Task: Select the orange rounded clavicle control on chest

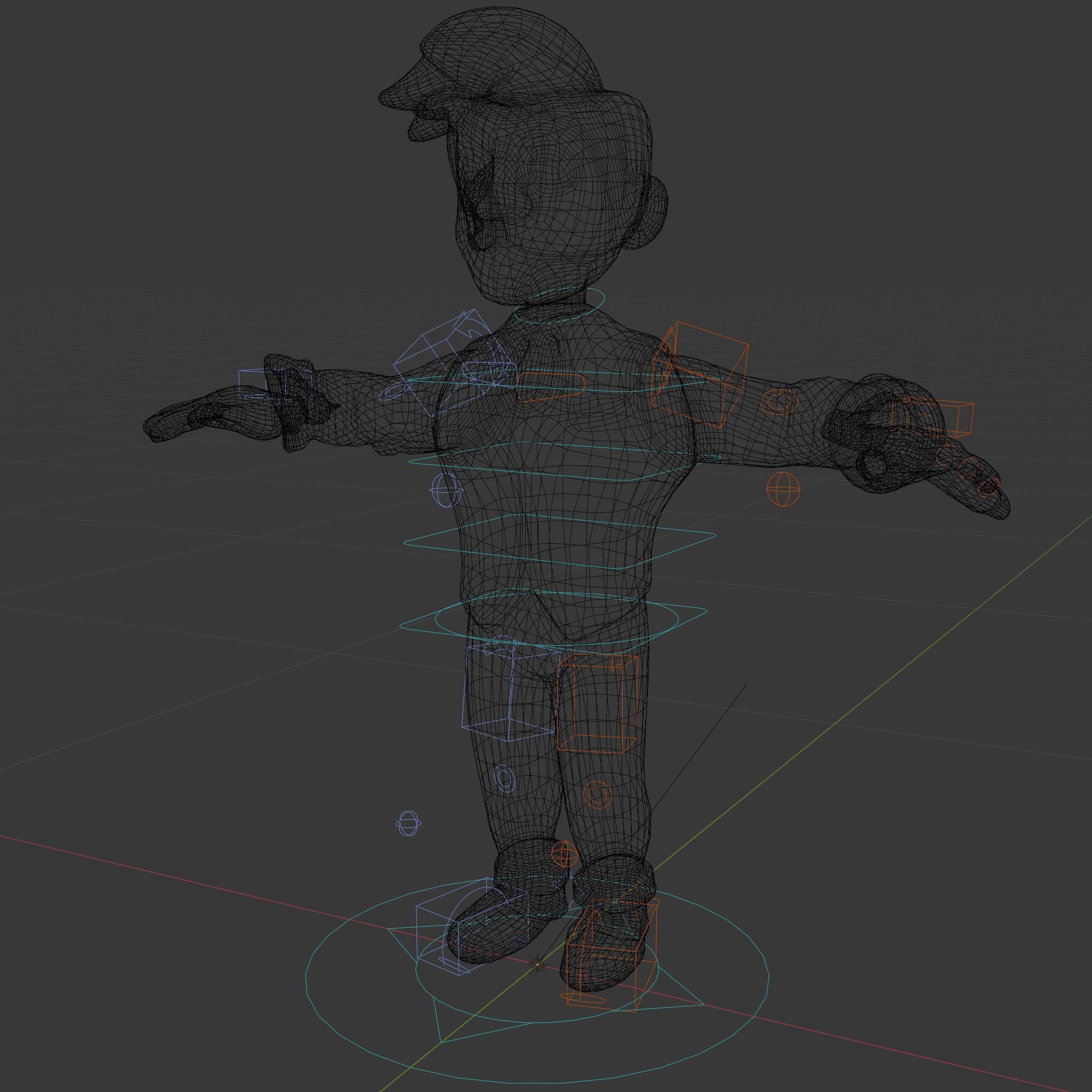Action: pyautogui.click(x=551, y=387)
